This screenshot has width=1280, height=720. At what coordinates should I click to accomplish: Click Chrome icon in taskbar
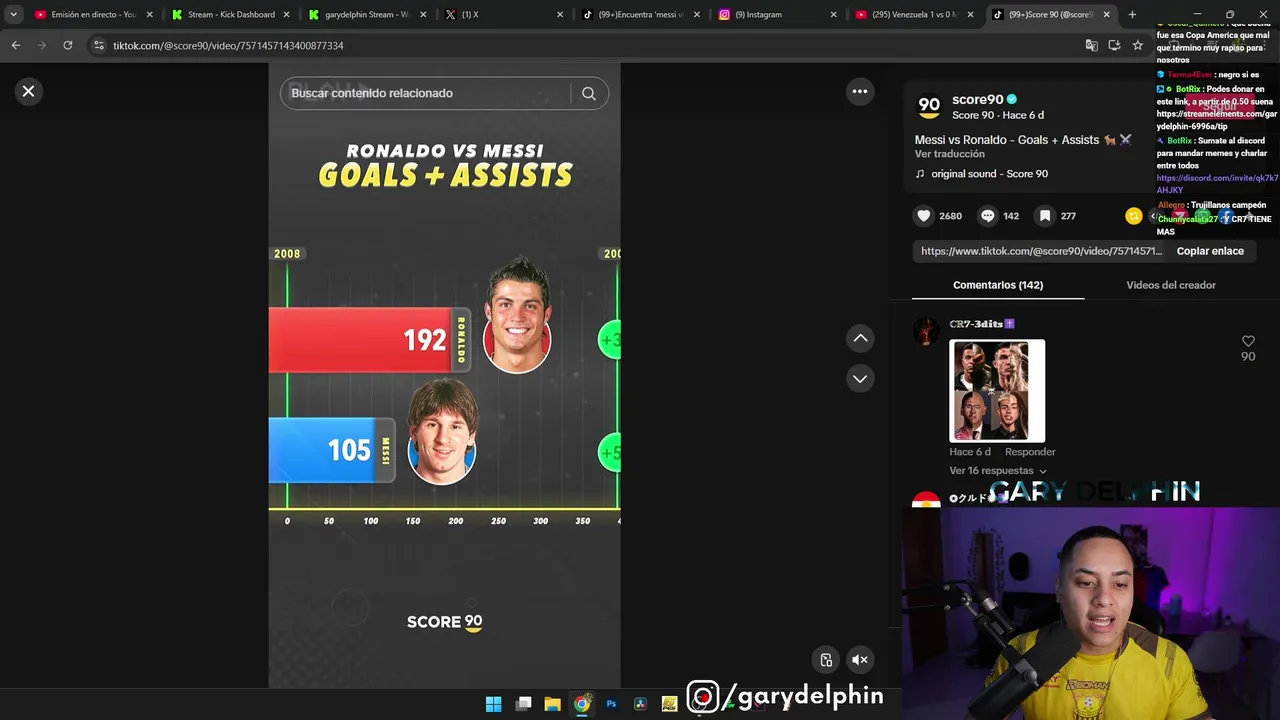pyautogui.click(x=582, y=704)
